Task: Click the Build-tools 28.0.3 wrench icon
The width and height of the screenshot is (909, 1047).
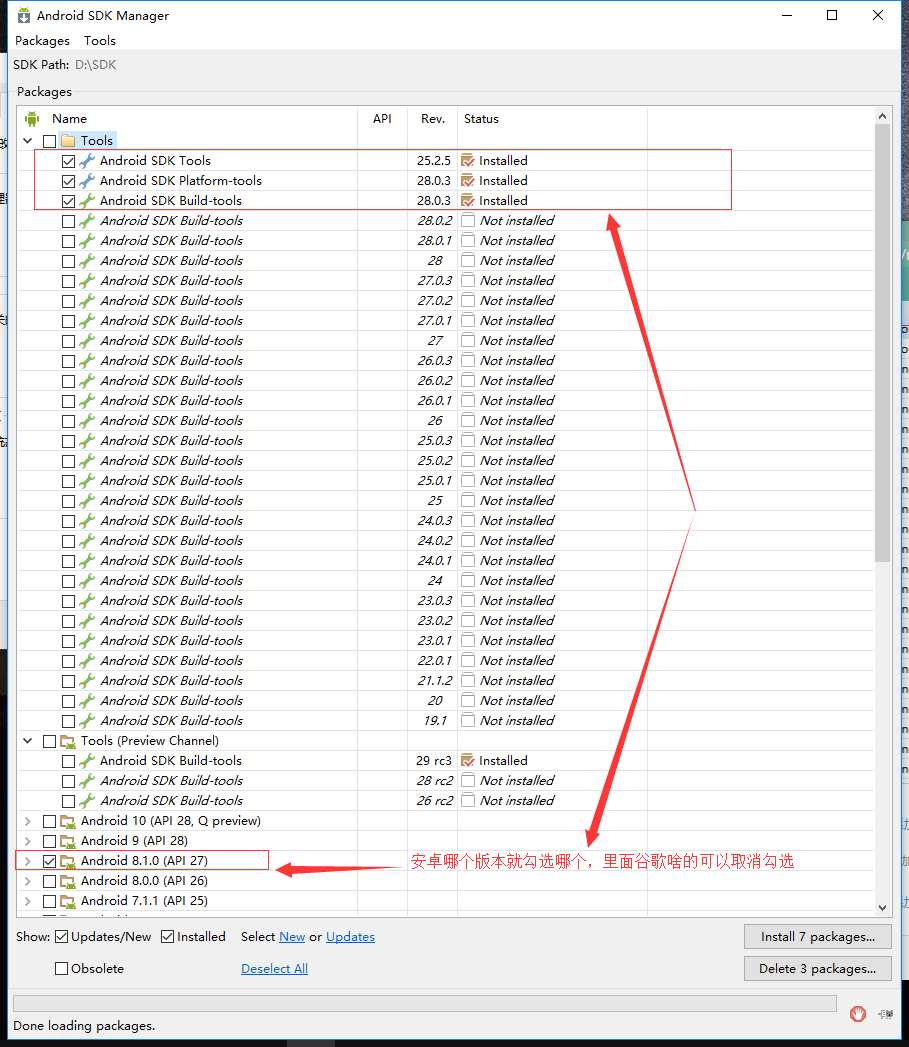Action: [87, 201]
